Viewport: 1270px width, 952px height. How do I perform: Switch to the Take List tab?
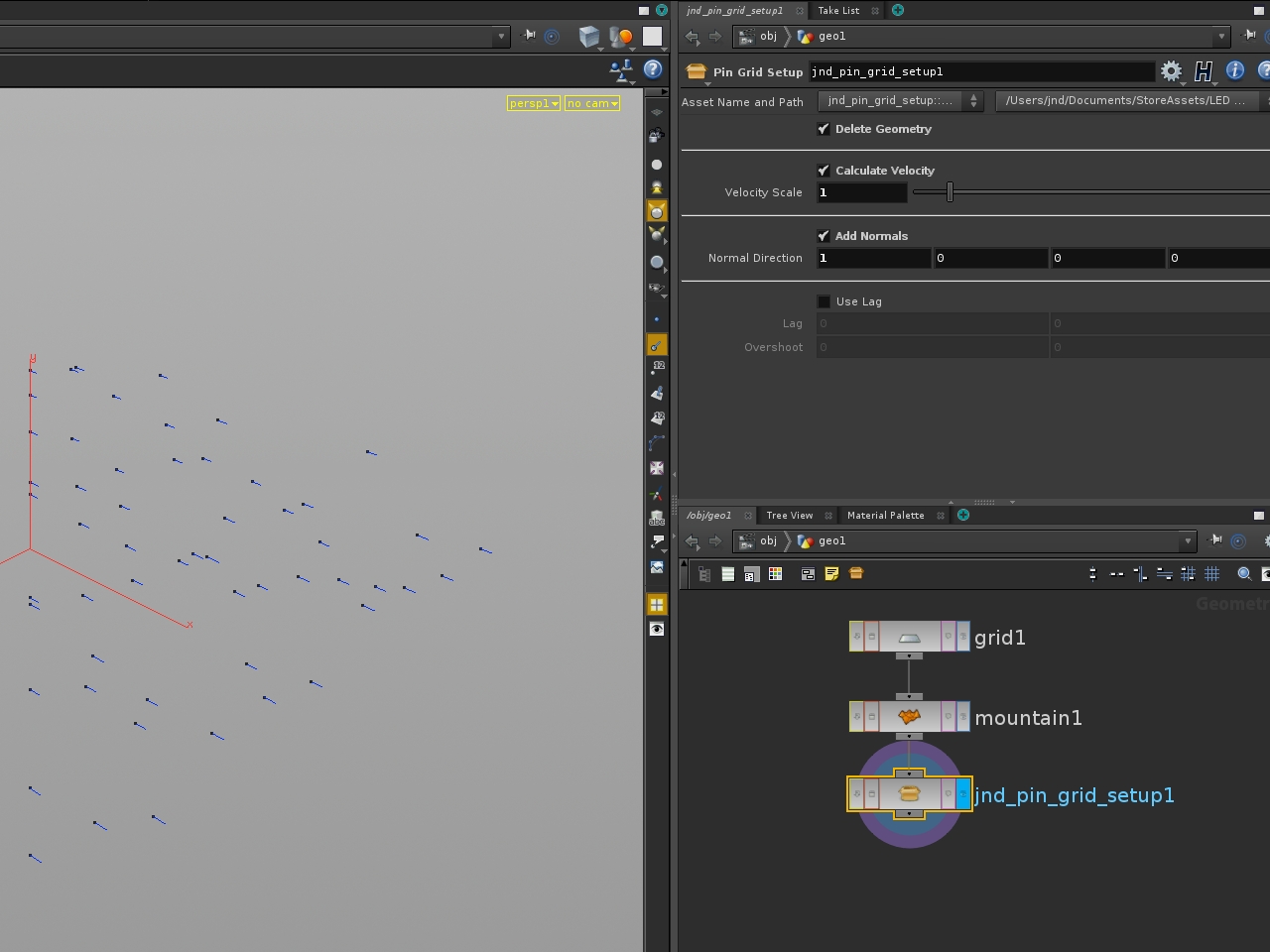[x=838, y=11]
